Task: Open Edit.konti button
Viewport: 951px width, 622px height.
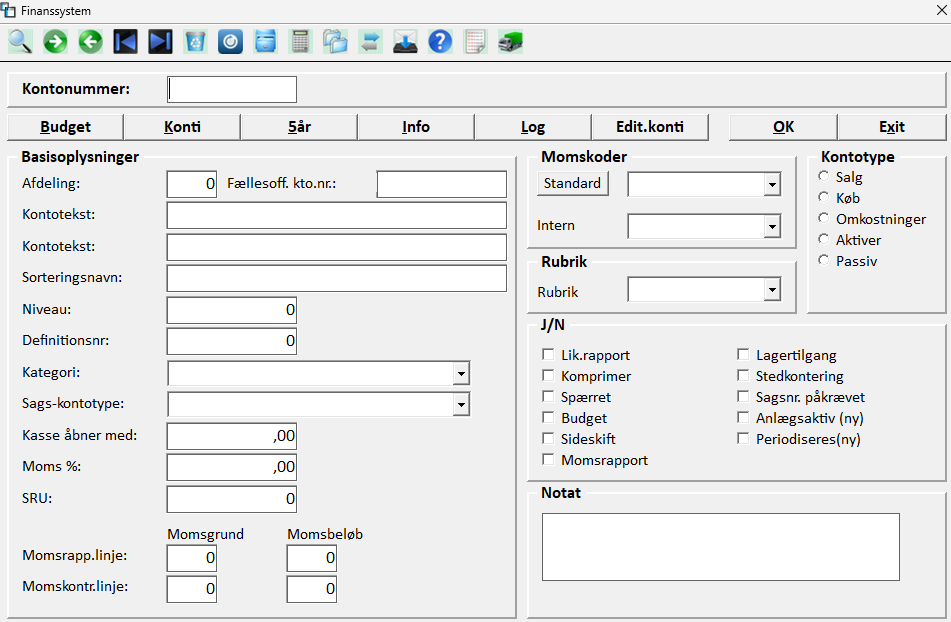Action: pyautogui.click(x=650, y=127)
